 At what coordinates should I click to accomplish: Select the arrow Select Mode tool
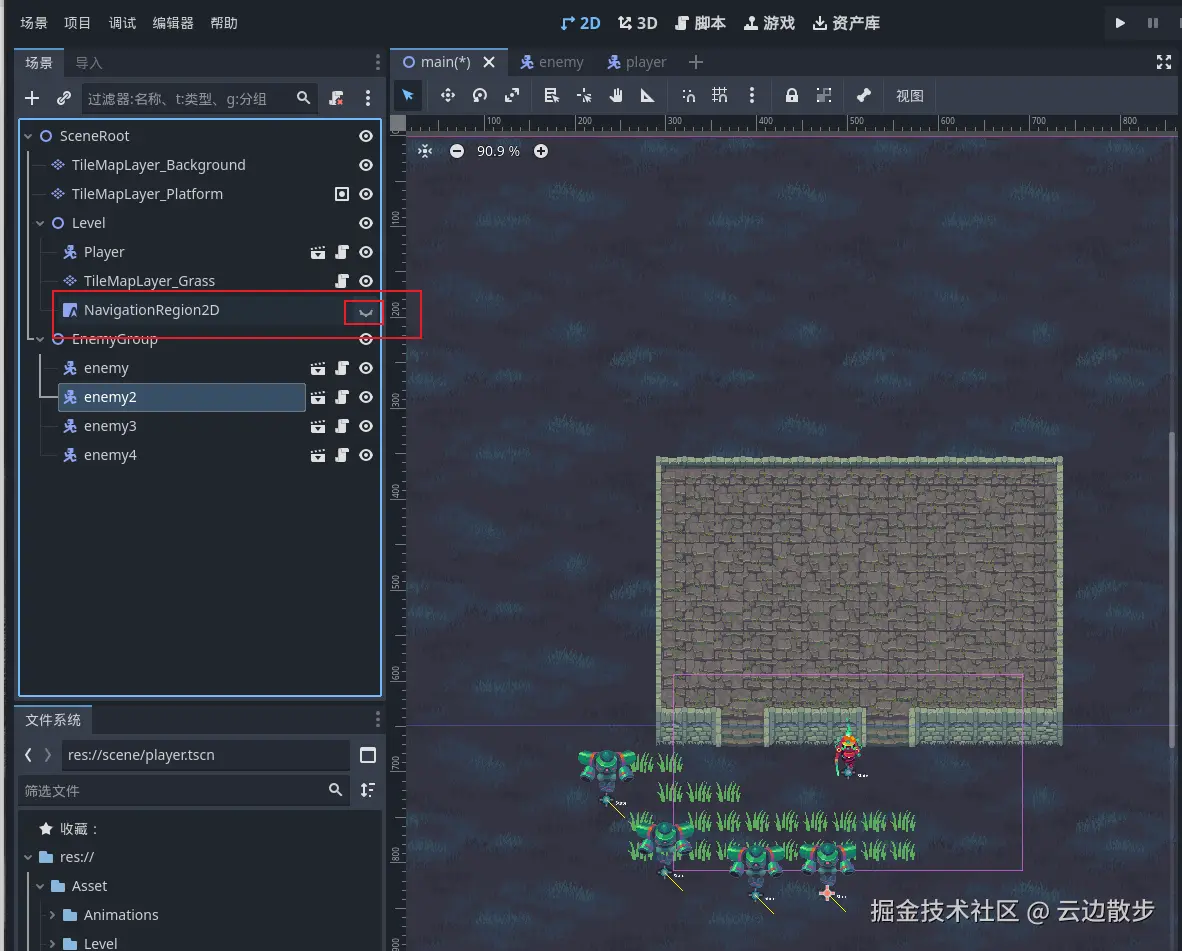coord(408,96)
